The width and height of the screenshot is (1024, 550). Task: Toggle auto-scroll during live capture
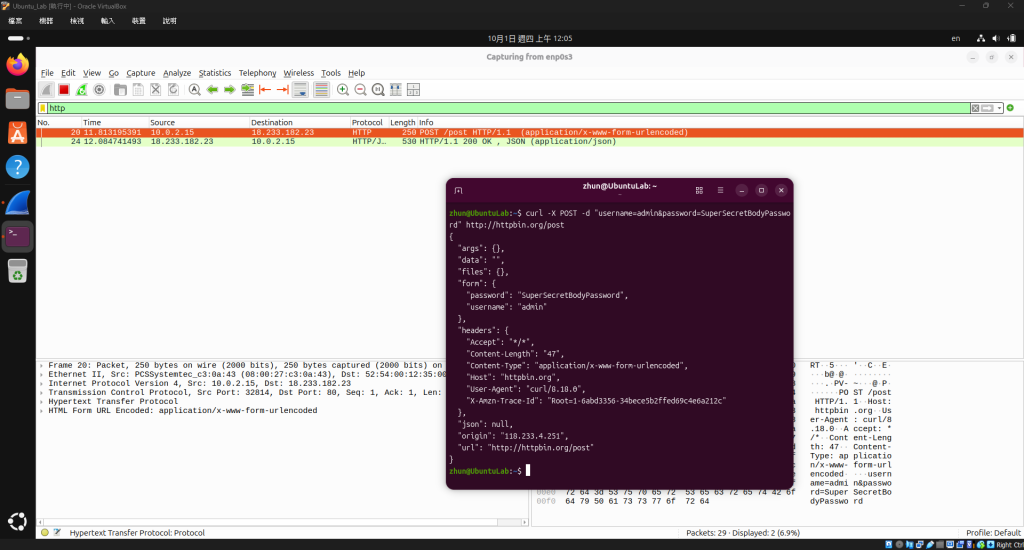[x=300, y=89]
